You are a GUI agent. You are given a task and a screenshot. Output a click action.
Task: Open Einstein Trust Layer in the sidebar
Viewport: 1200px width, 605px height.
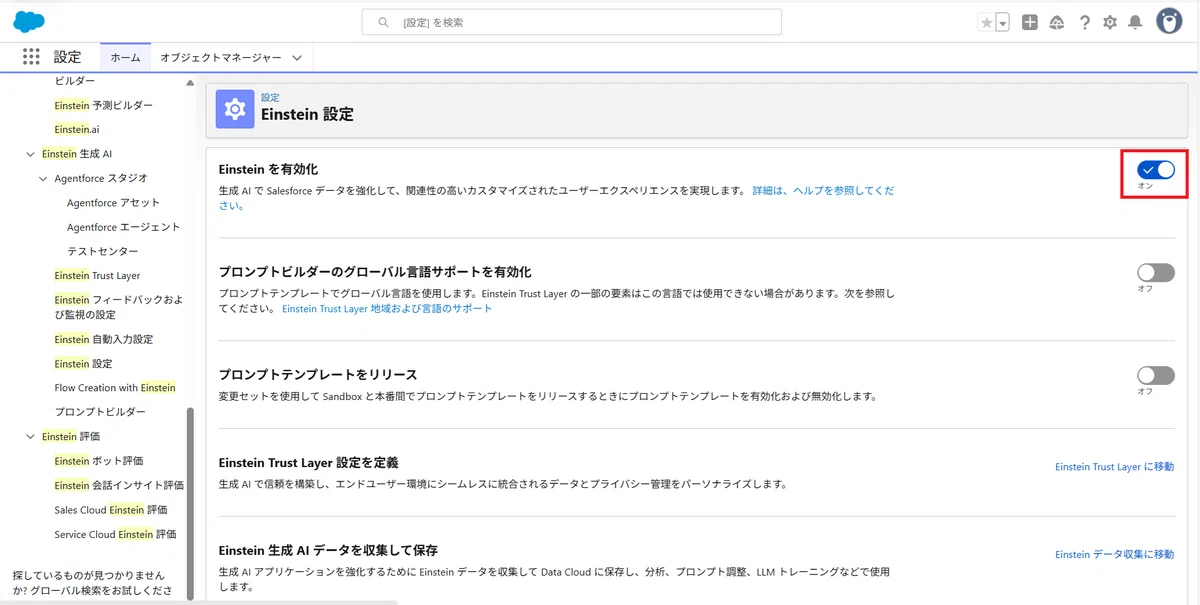click(97, 275)
